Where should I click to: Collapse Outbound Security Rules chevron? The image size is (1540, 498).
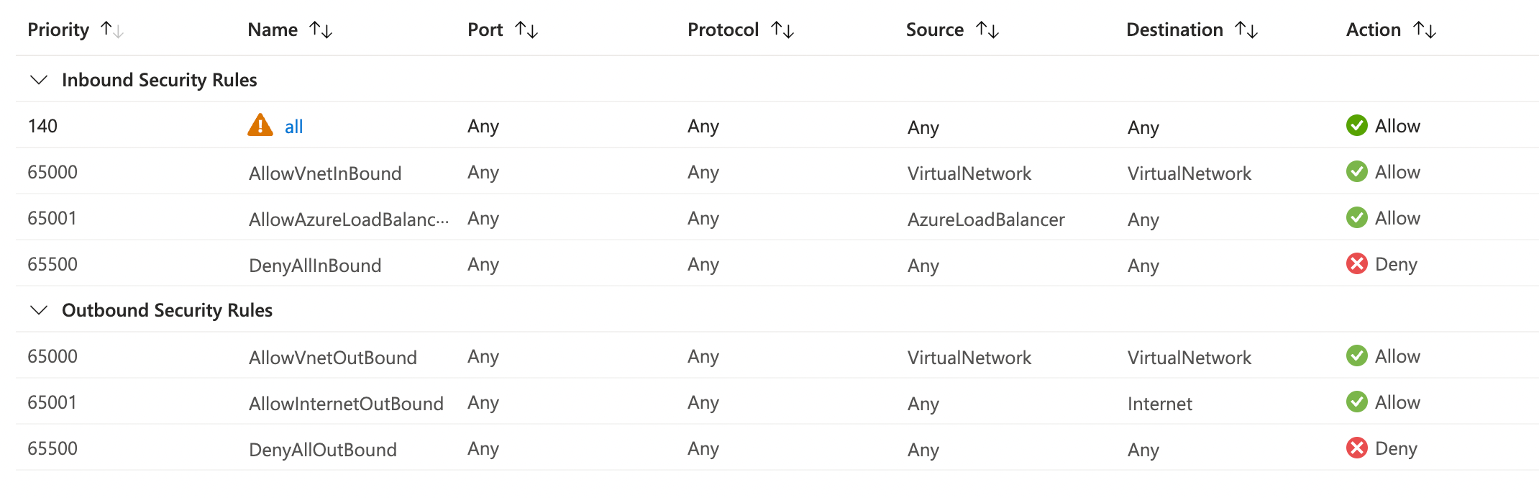[x=39, y=311]
